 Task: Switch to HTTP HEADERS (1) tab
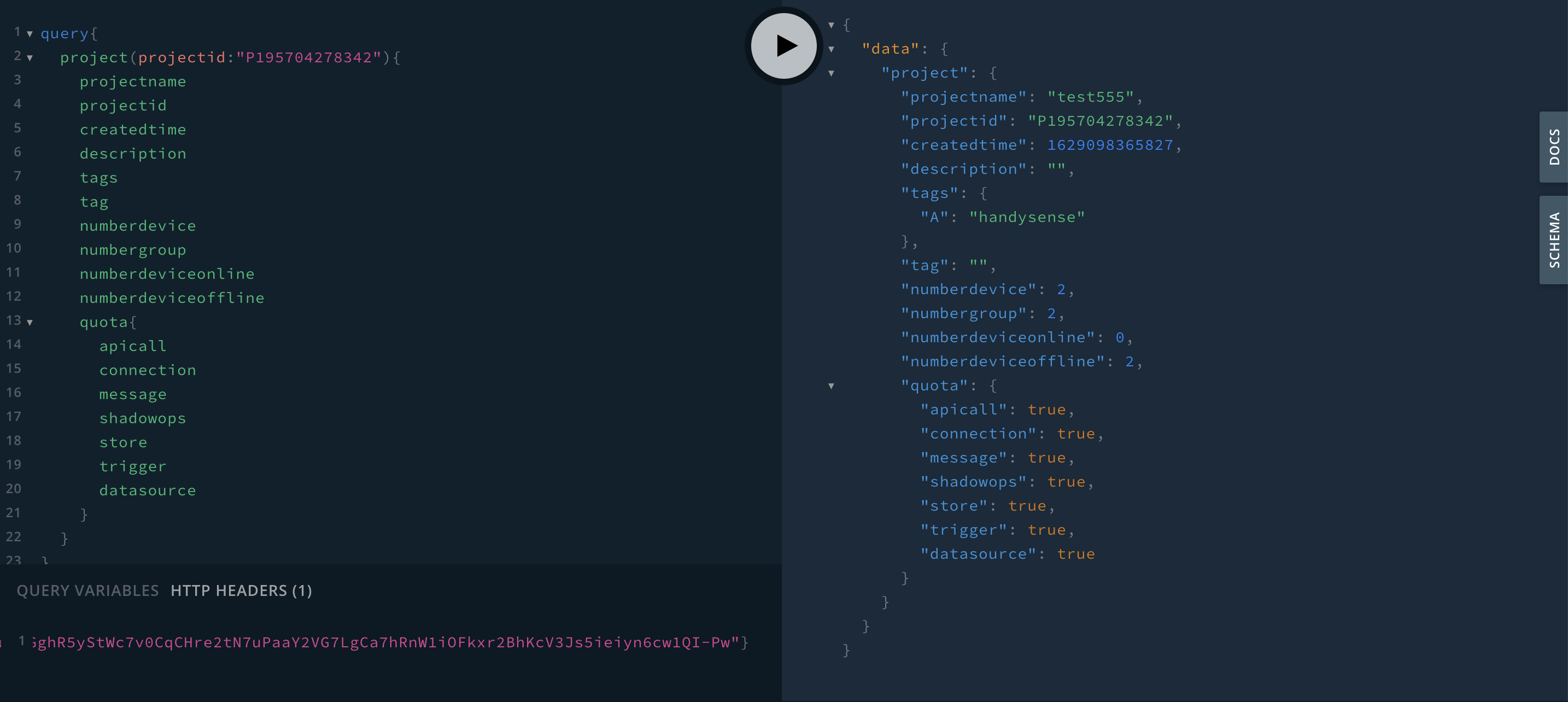[241, 590]
